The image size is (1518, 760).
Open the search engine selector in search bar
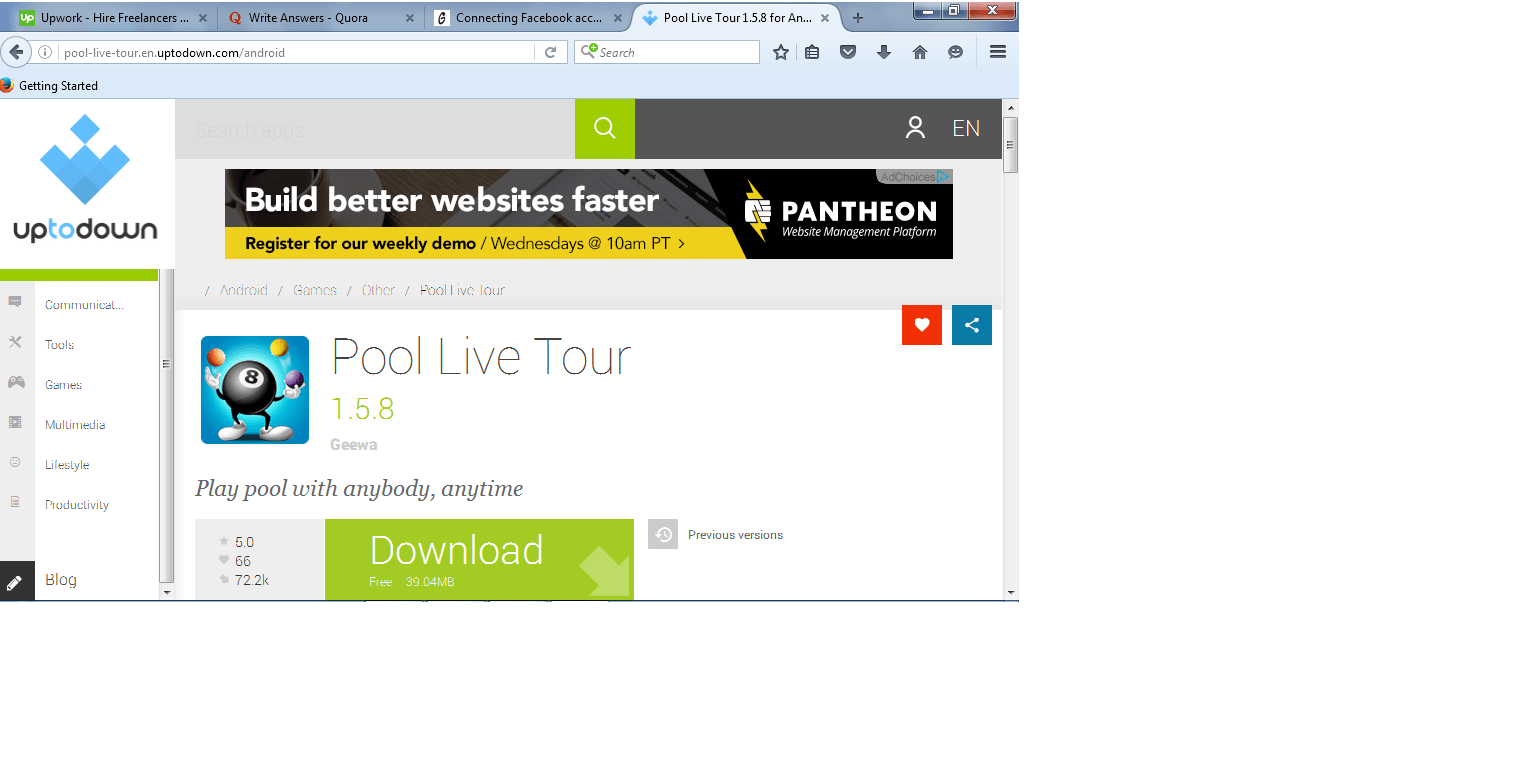[589, 51]
